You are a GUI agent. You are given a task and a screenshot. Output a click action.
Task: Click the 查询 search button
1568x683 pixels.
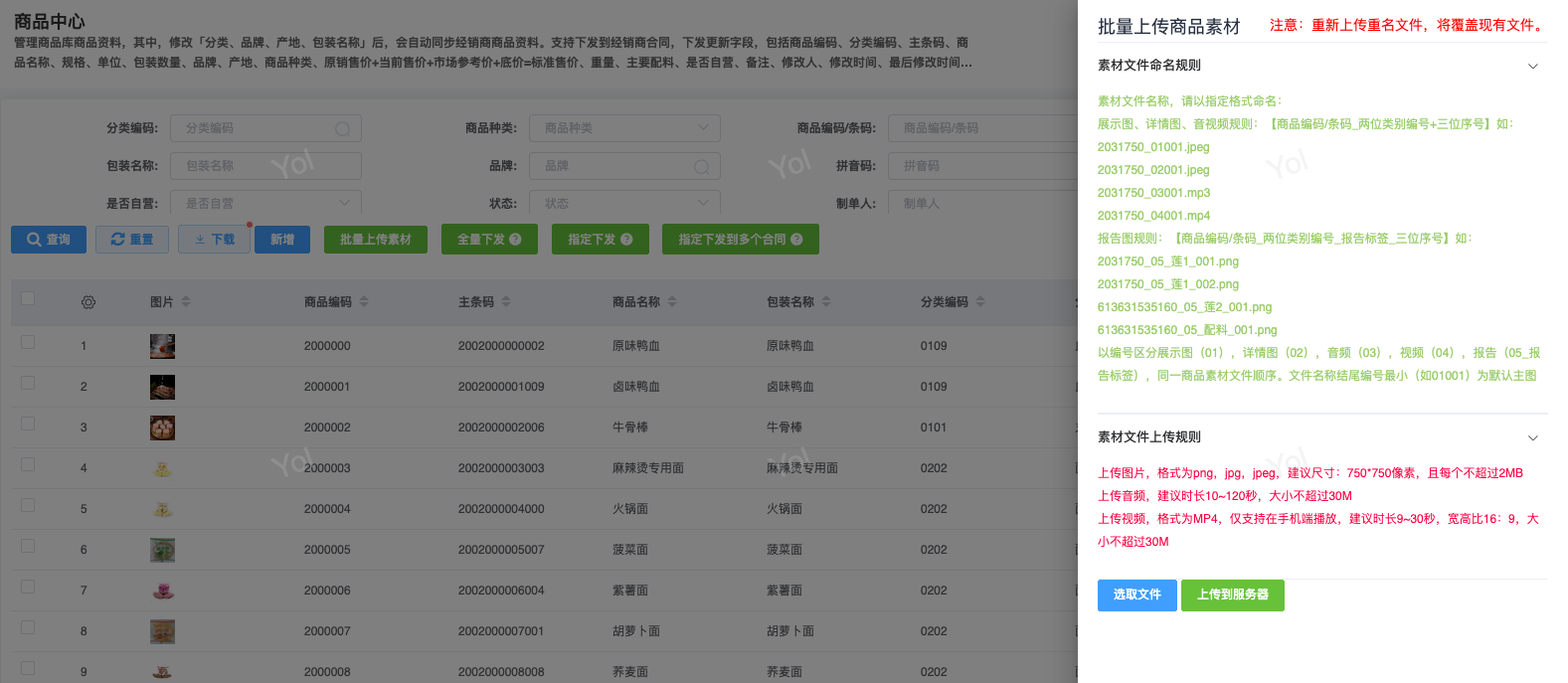49,240
